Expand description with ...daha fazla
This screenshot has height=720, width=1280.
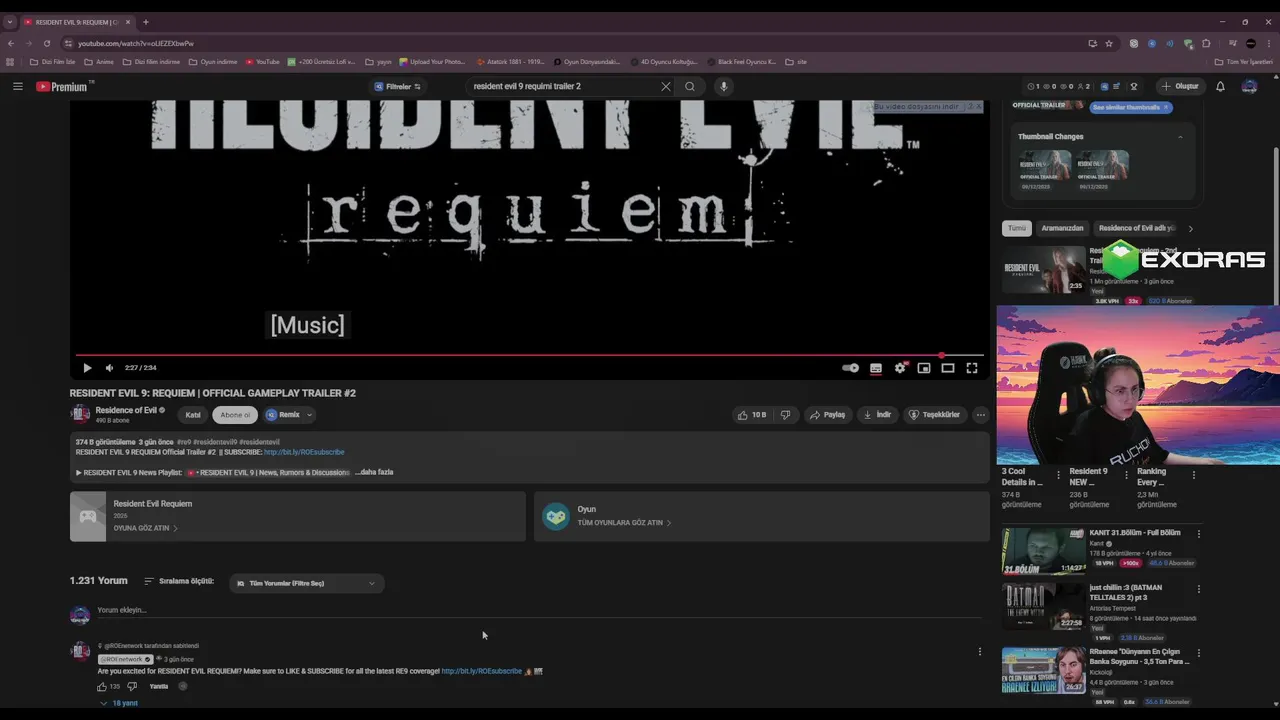pyautogui.click(x=374, y=472)
